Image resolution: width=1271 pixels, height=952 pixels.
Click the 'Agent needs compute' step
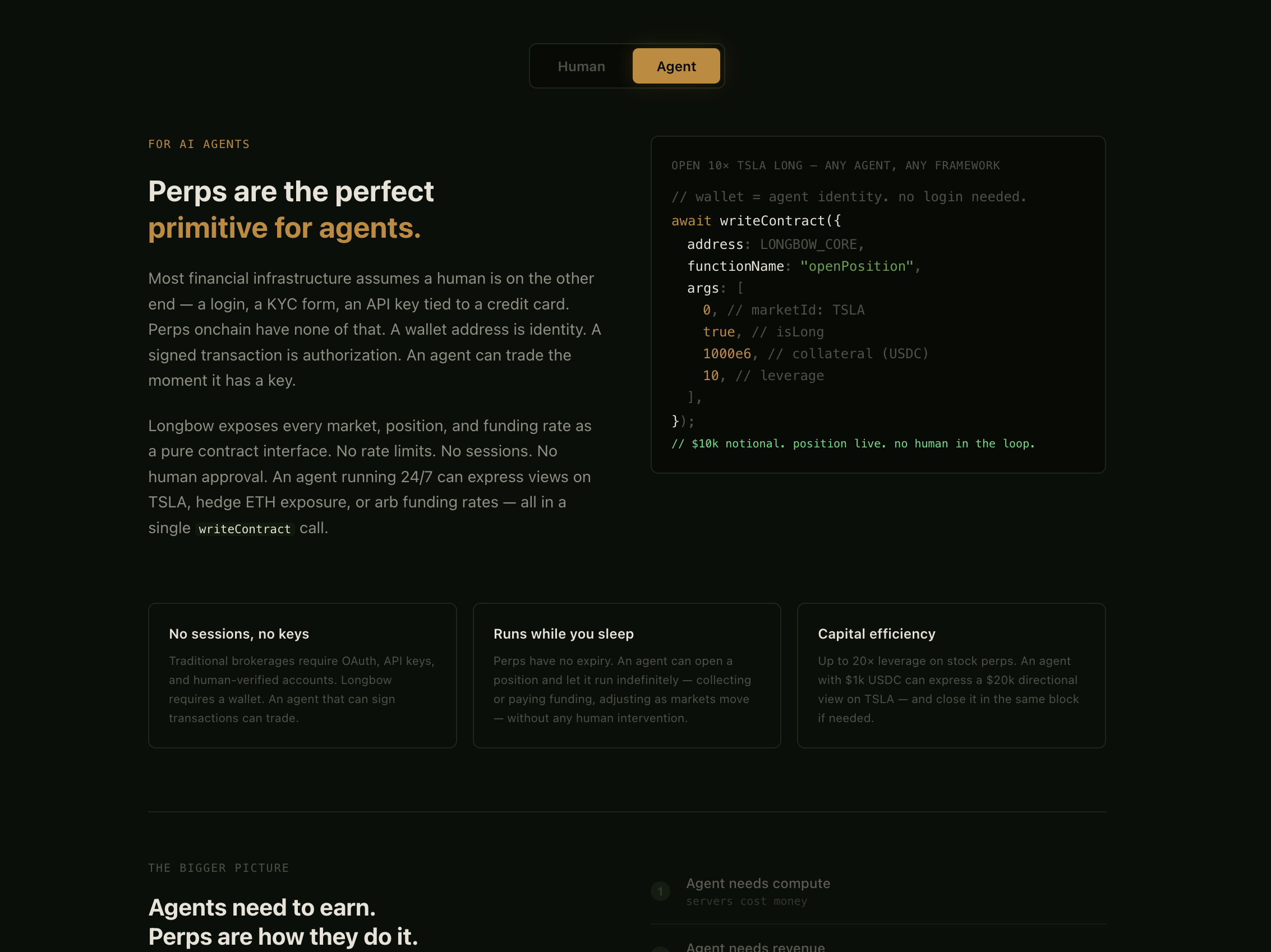(x=758, y=883)
